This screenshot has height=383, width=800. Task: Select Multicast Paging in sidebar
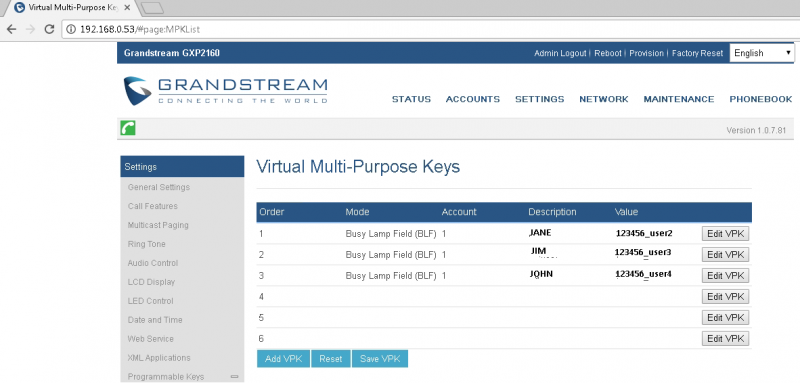(x=158, y=225)
